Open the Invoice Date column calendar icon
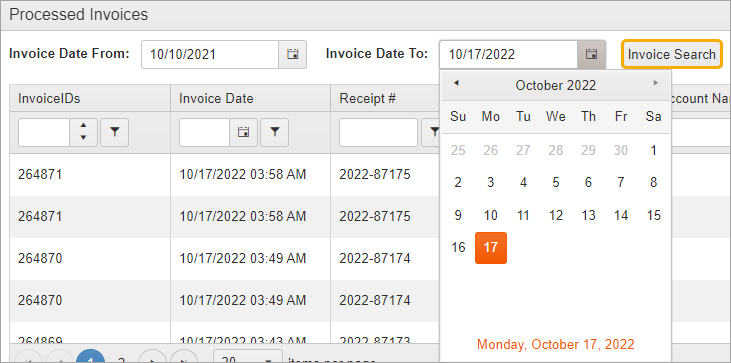This screenshot has height=363, width=731. 243,132
